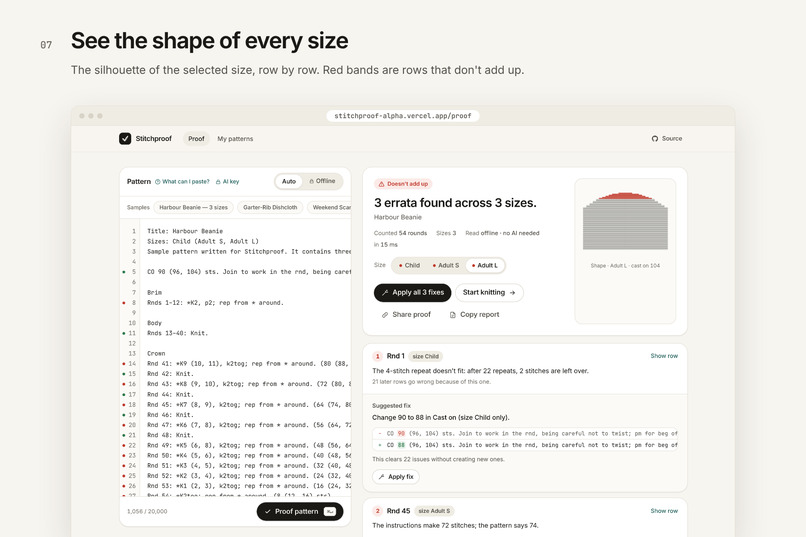Click the GitHub icon next to Source
806x537 pixels.
[654, 139]
